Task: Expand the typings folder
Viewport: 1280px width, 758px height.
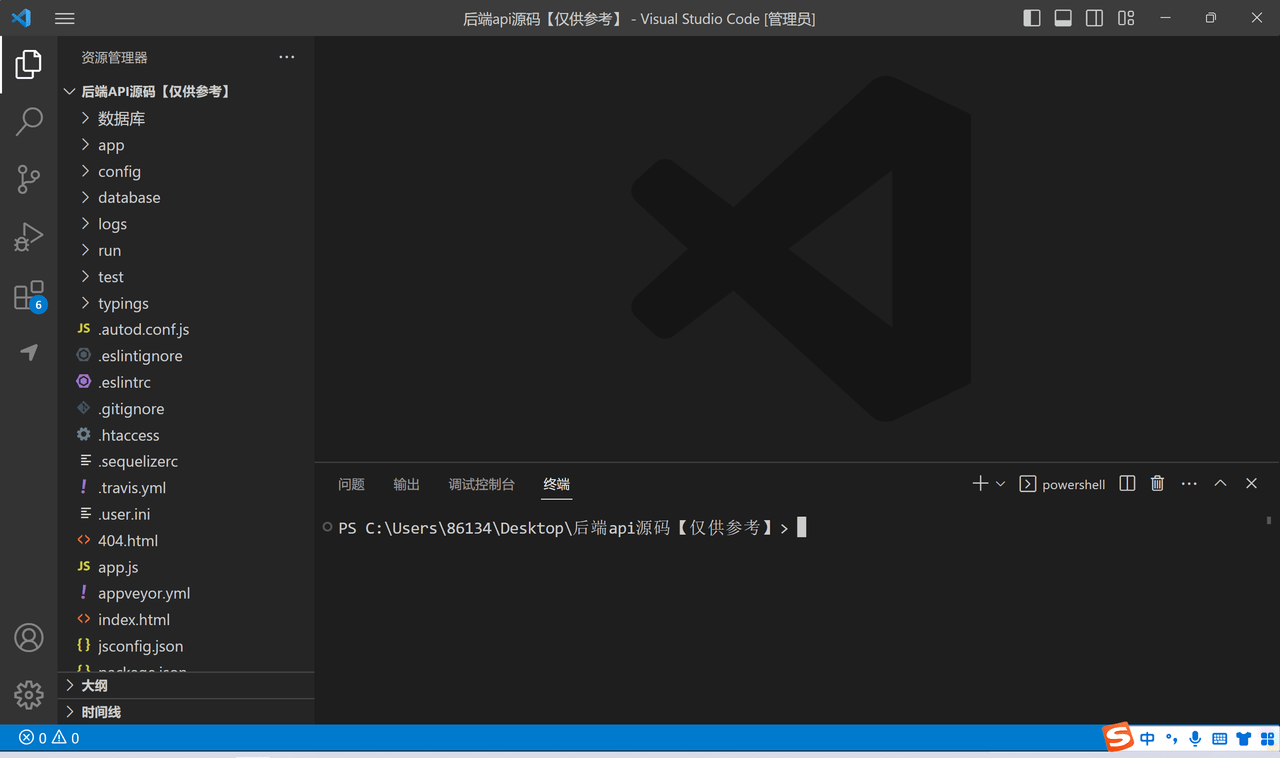Action: pyautogui.click(x=186, y=303)
